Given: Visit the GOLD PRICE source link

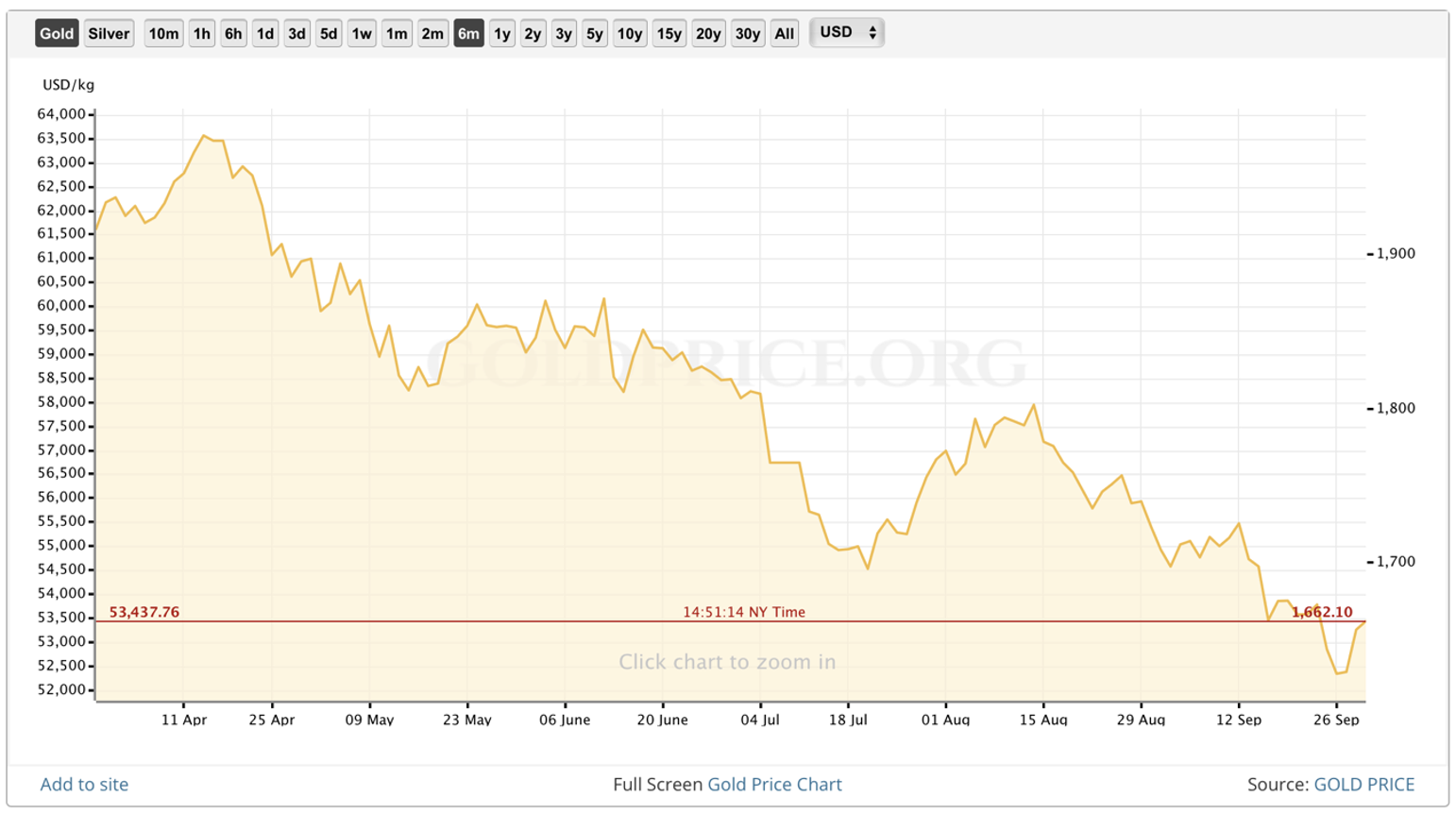Looking at the screenshot, I should tap(1363, 784).
